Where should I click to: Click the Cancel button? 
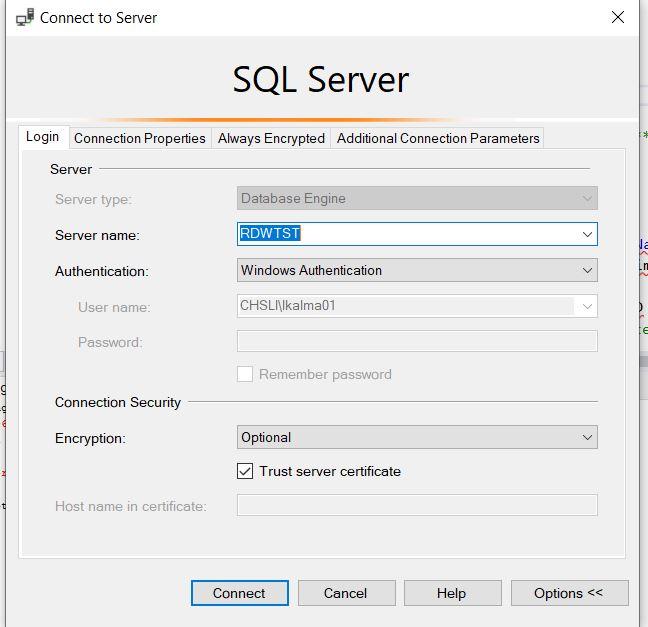[345, 593]
